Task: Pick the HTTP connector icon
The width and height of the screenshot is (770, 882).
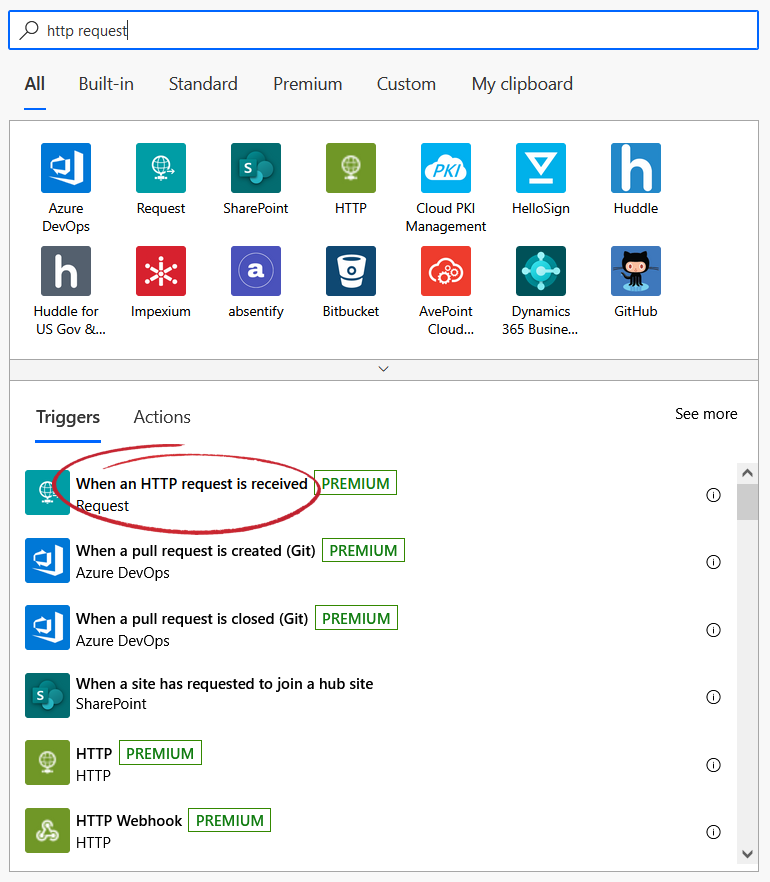Action: click(351, 168)
